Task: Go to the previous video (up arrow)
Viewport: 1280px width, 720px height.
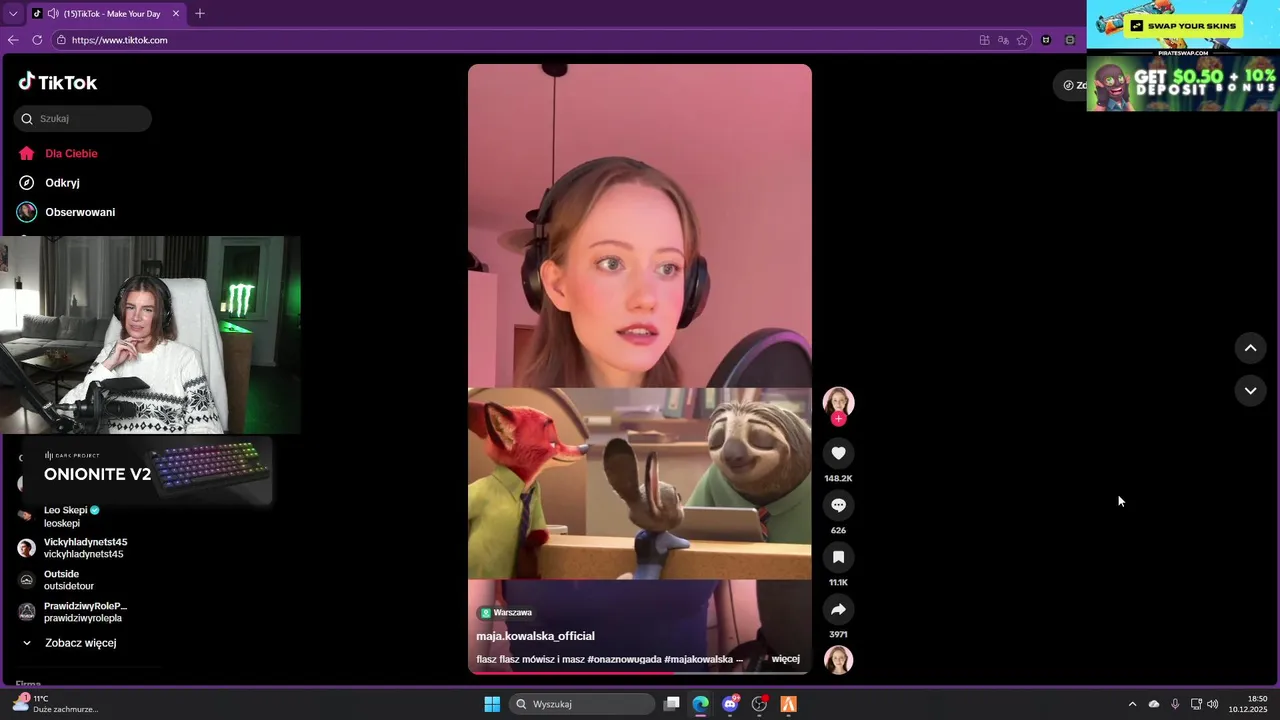Action: click(1250, 348)
